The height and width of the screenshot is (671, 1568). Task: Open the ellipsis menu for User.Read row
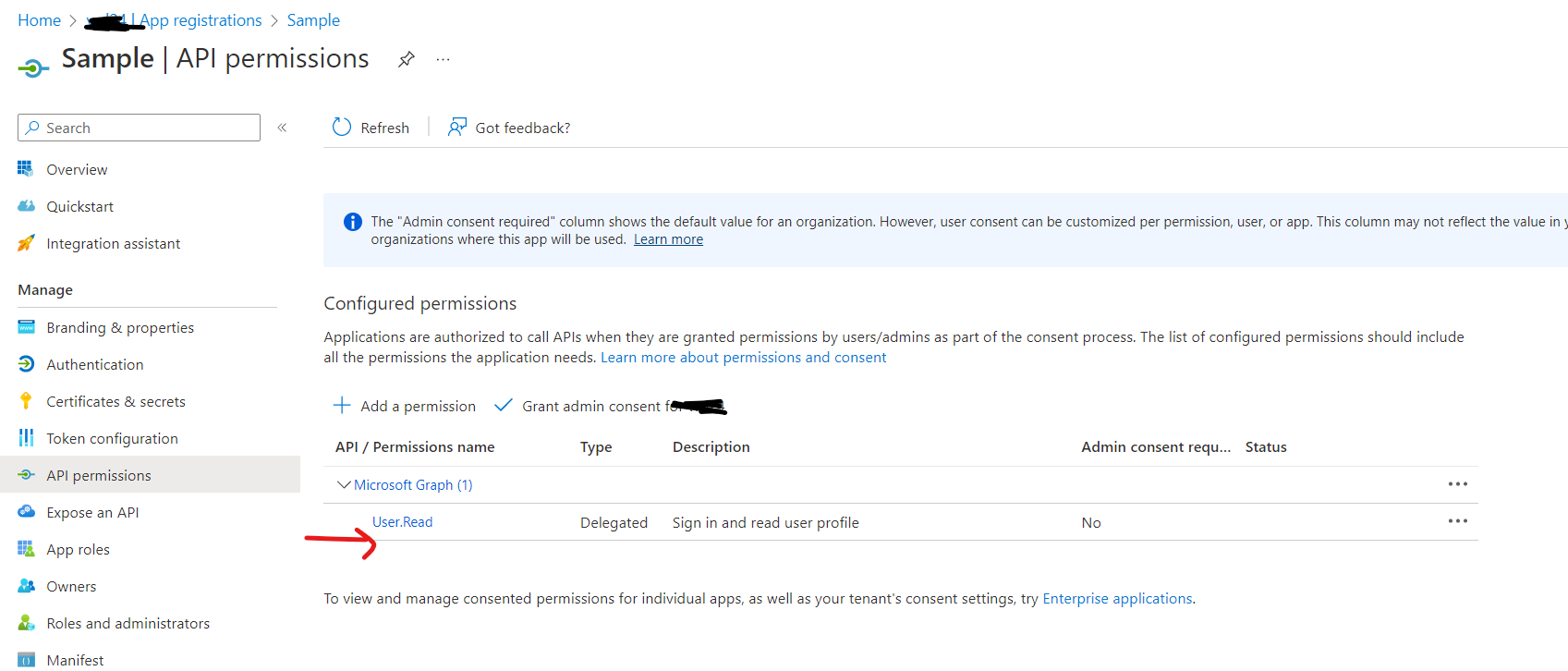tap(1458, 521)
